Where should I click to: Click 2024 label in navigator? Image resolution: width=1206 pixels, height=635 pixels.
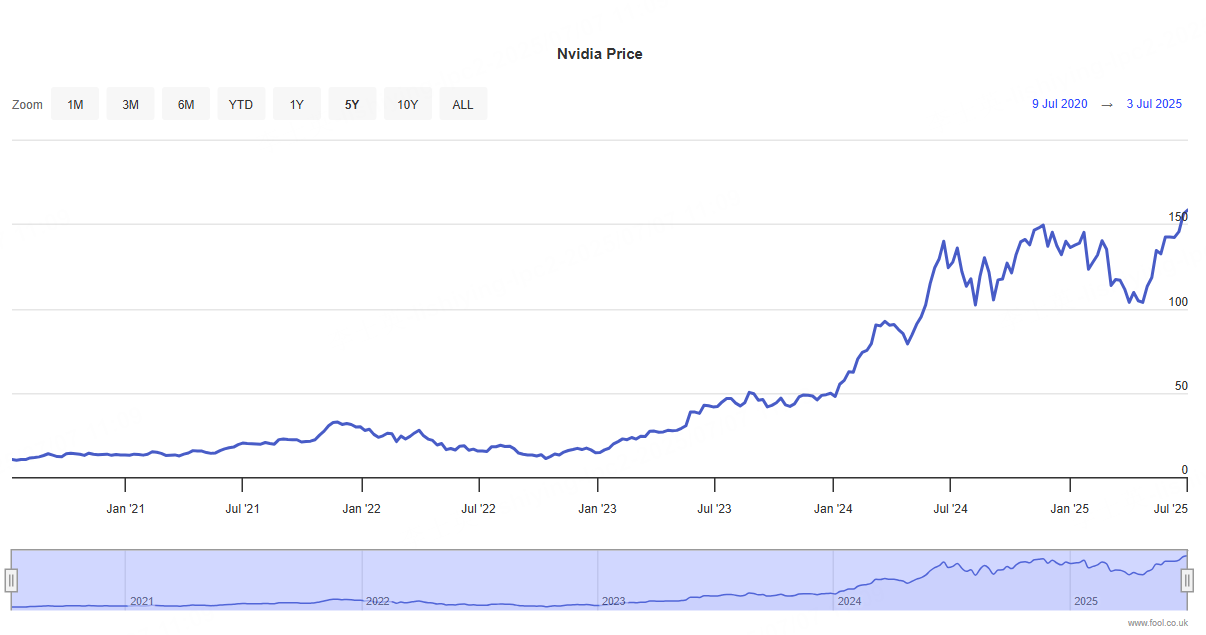[x=849, y=601]
